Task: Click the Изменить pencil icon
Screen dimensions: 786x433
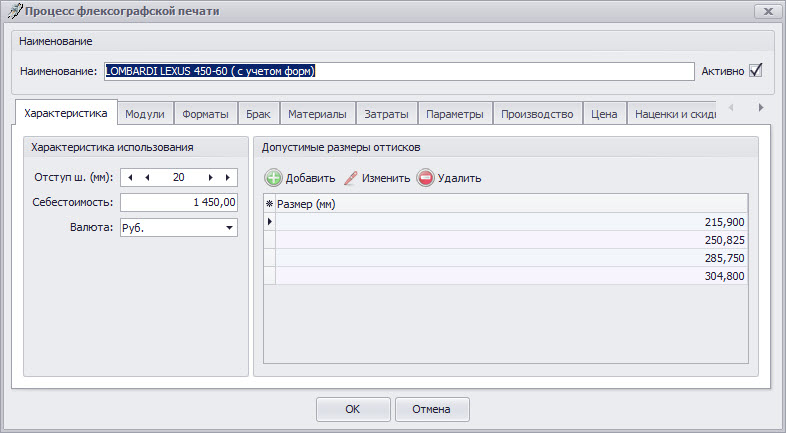Action: pos(351,178)
